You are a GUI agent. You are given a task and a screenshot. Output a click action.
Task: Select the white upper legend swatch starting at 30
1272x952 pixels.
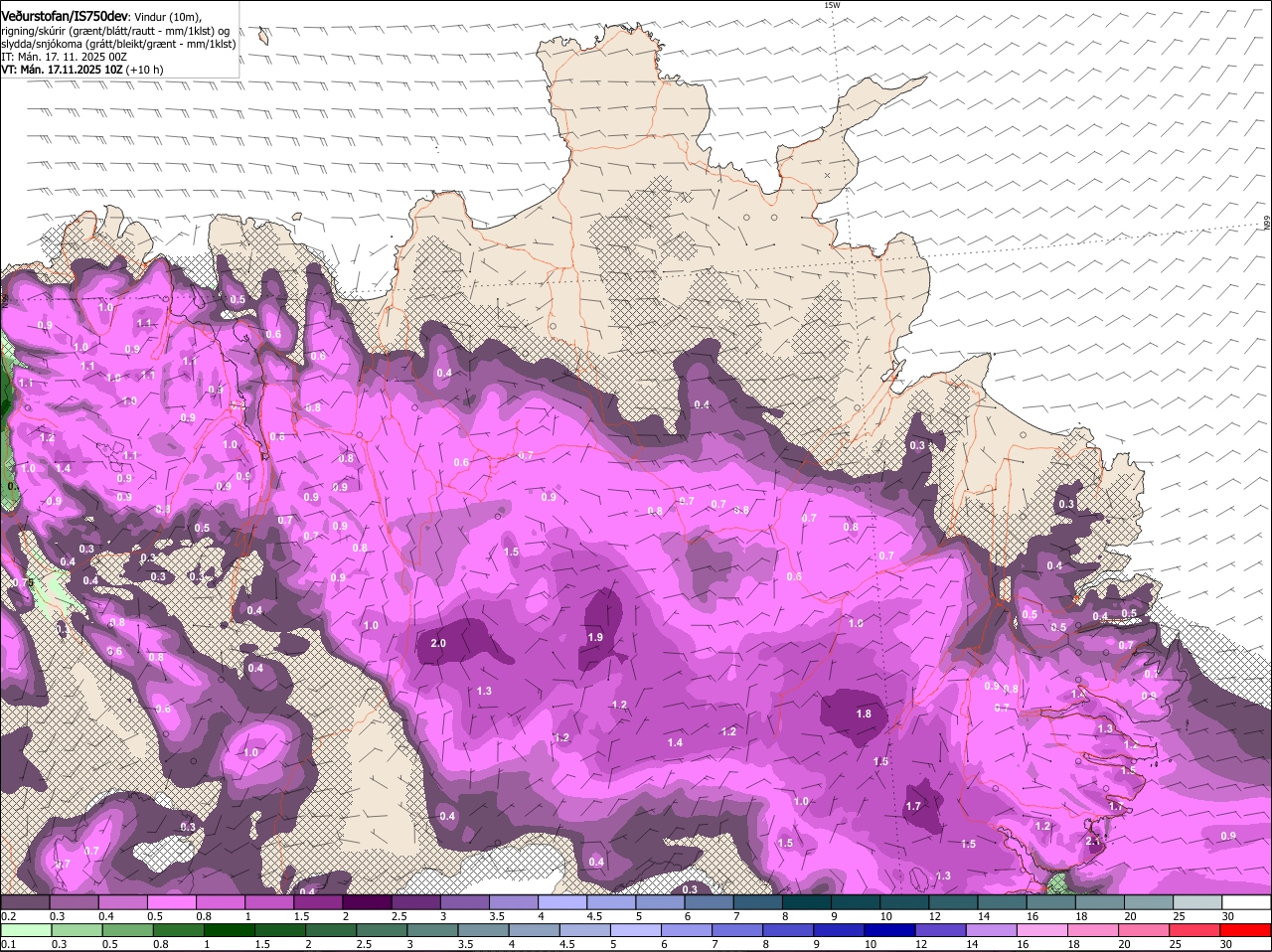pos(1247,902)
